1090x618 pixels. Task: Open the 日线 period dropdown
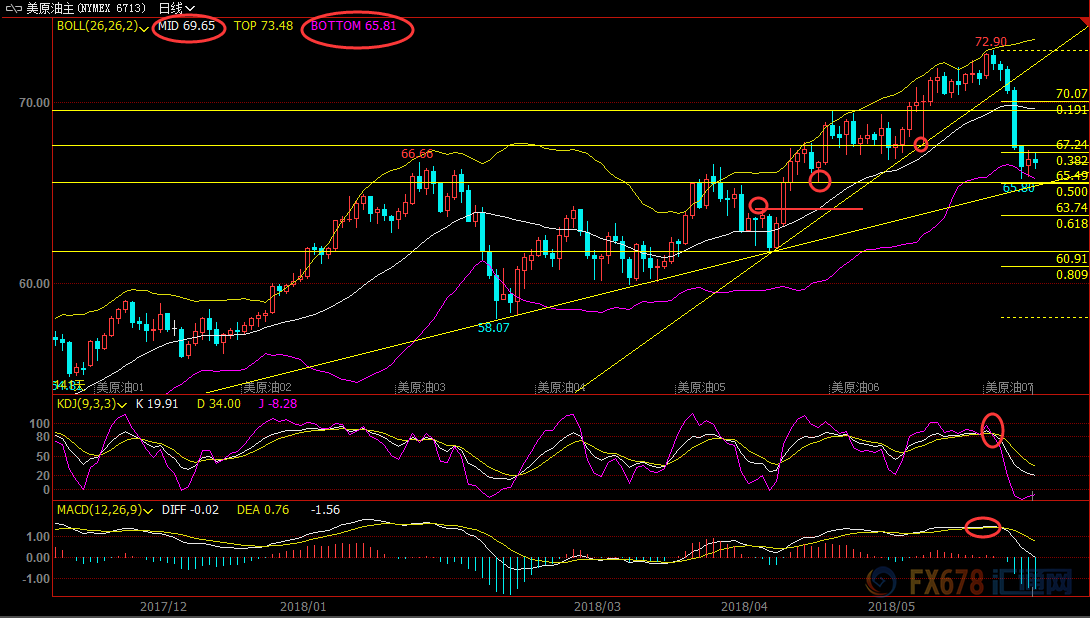pyautogui.click(x=177, y=8)
